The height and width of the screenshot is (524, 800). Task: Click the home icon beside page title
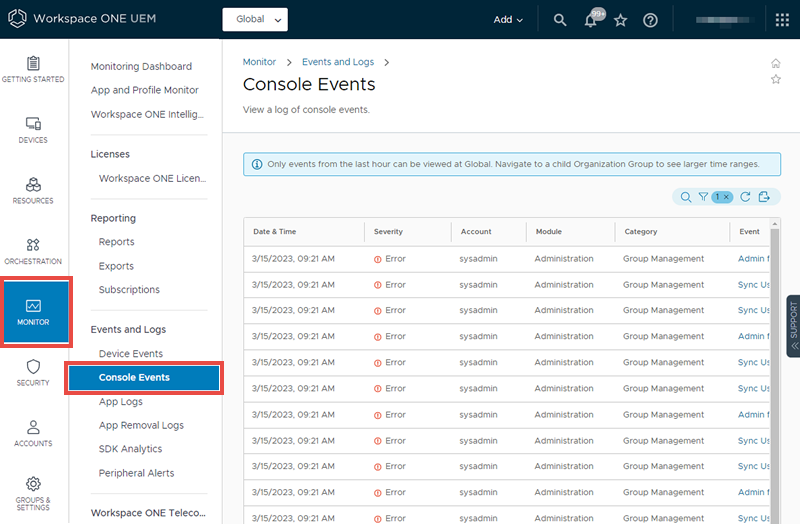[776, 63]
